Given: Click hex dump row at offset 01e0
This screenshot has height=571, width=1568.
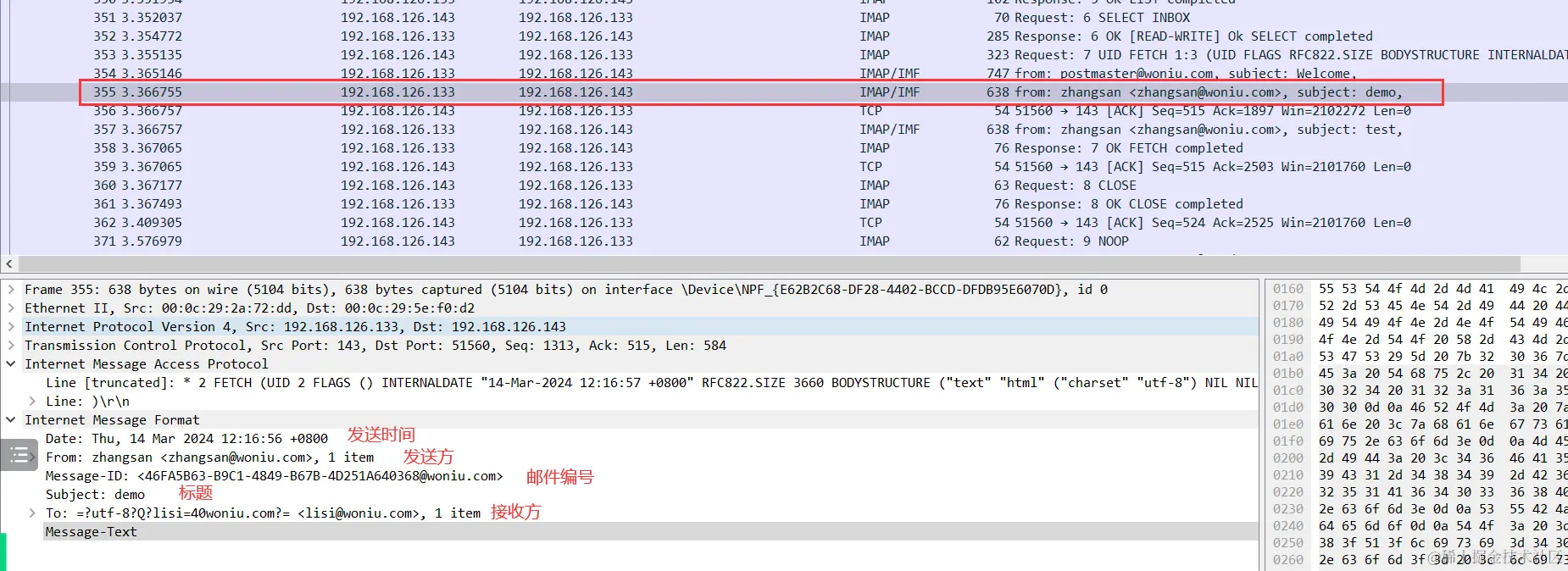Looking at the screenshot, I should click(x=1420, y=424).
